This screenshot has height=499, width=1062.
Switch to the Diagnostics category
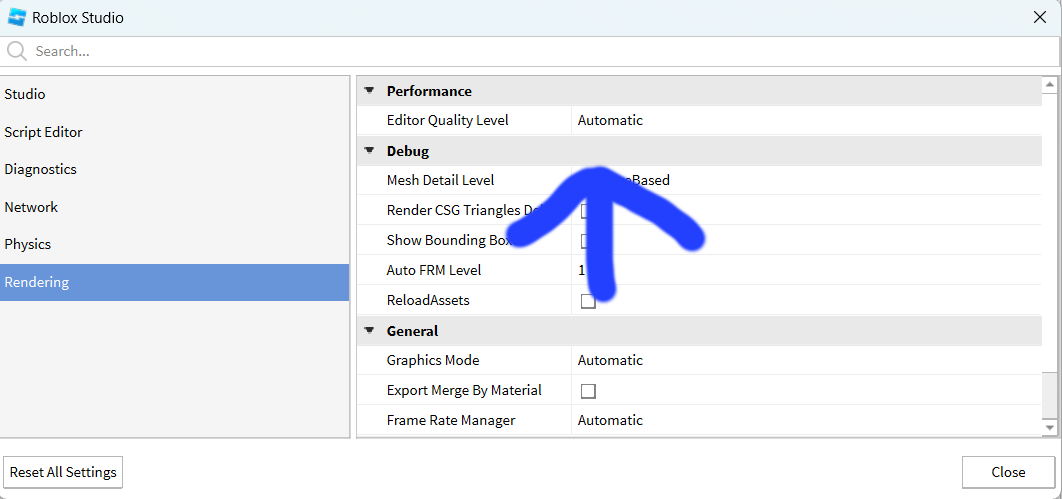(x=175, y=169)
